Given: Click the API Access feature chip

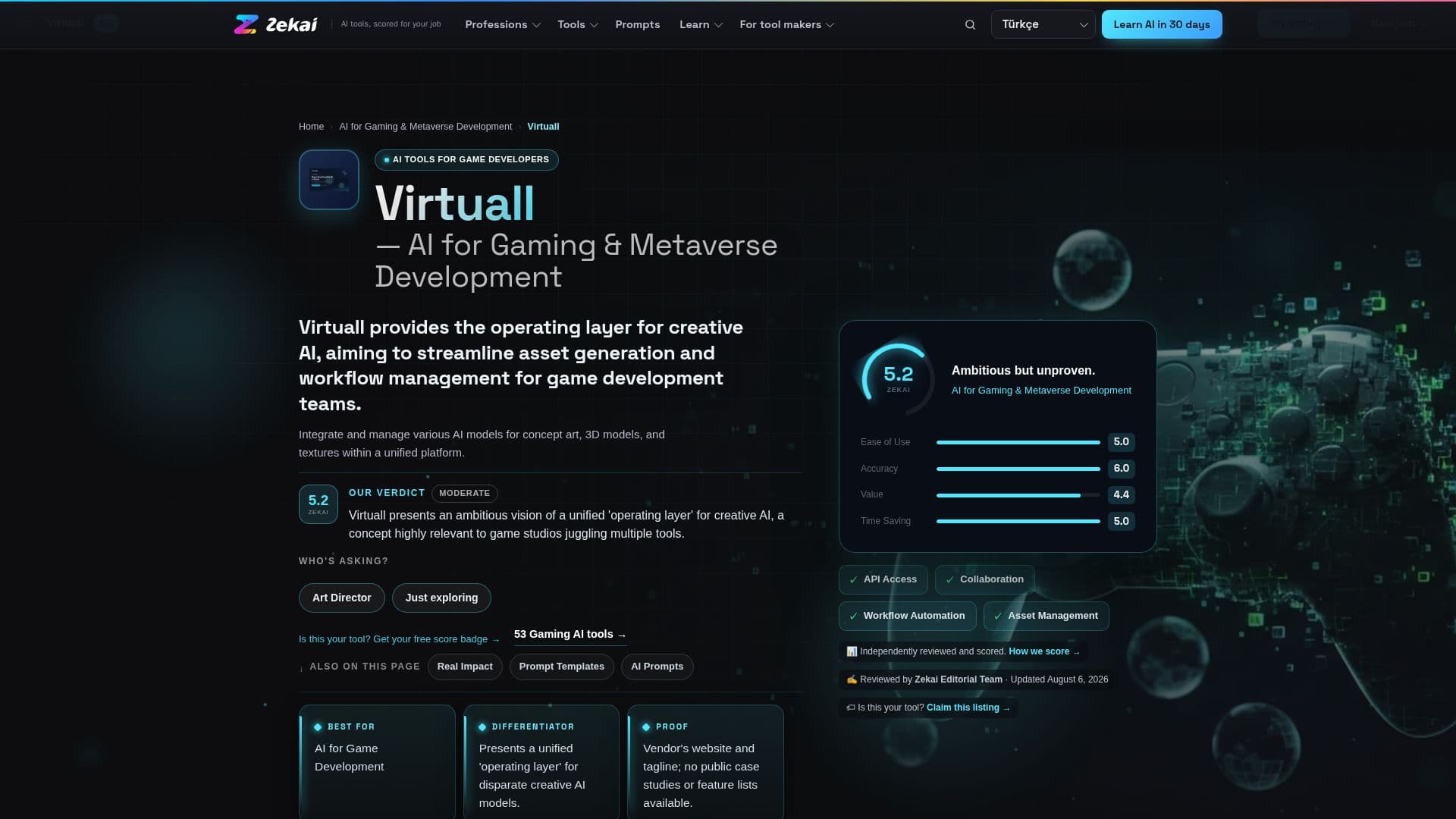Looking at the screenshot, I should (x=883, y=579).
